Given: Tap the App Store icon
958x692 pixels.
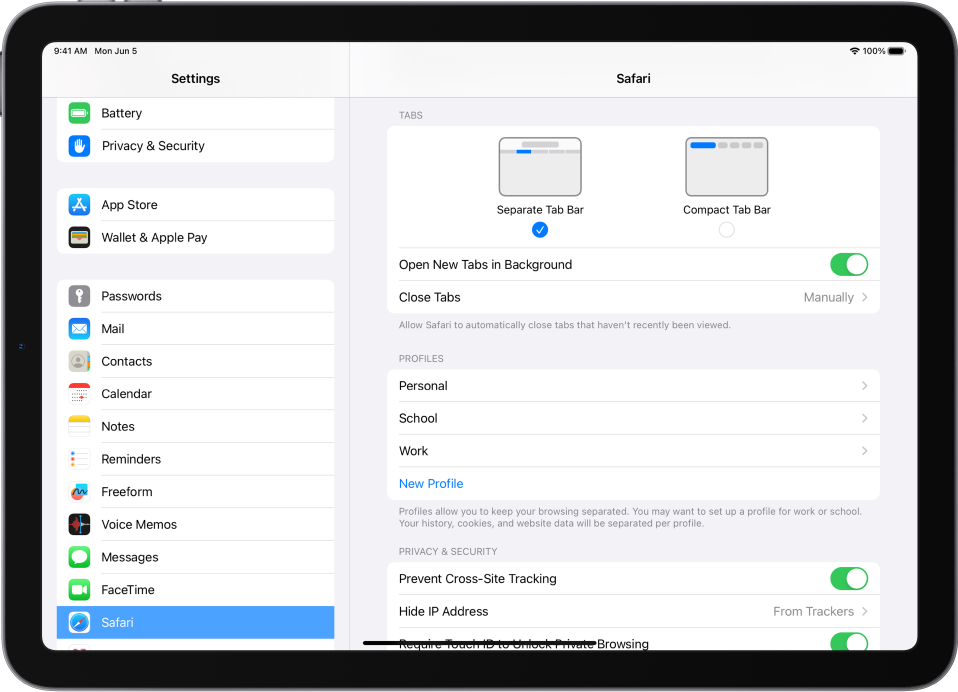Looking at the screenshot, I should tap(79, 205).
